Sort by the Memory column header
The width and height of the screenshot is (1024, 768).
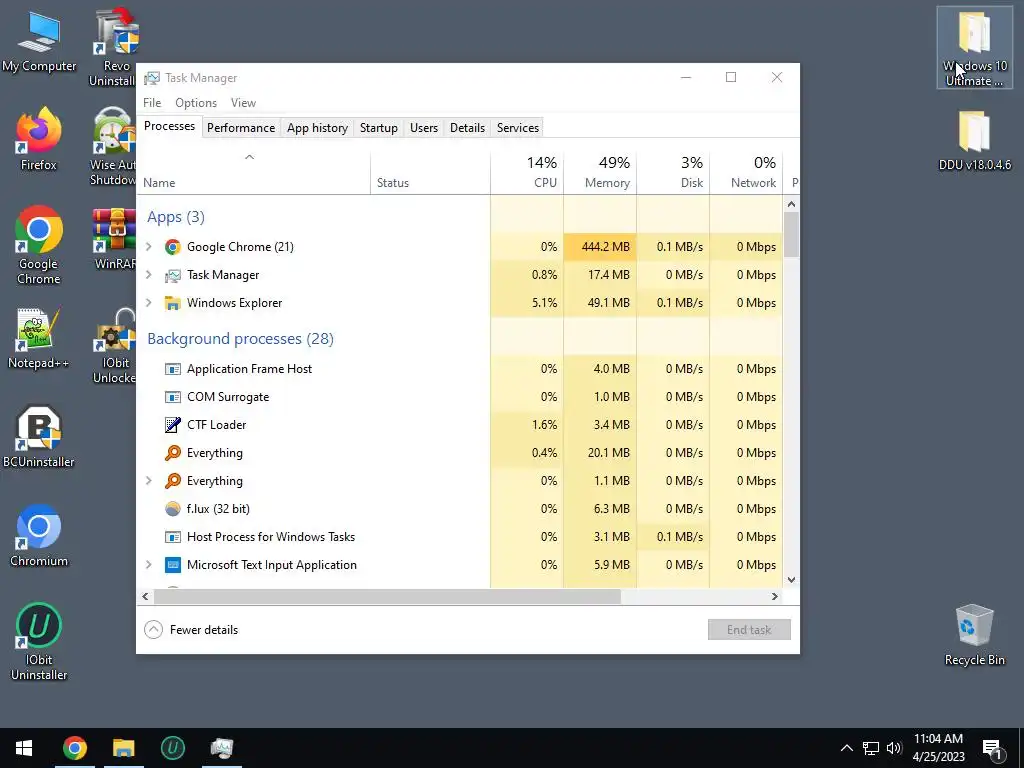point(600,173)
